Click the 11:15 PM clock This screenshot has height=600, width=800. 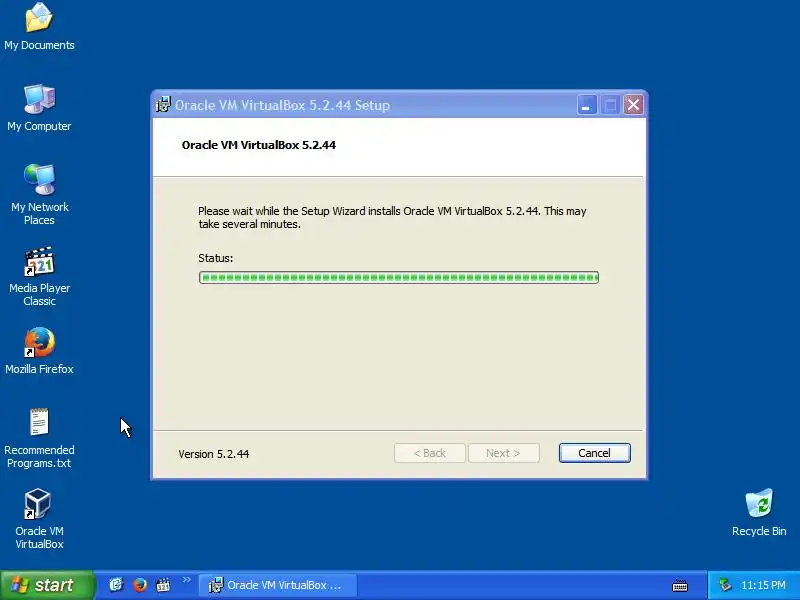coord(763,585)
